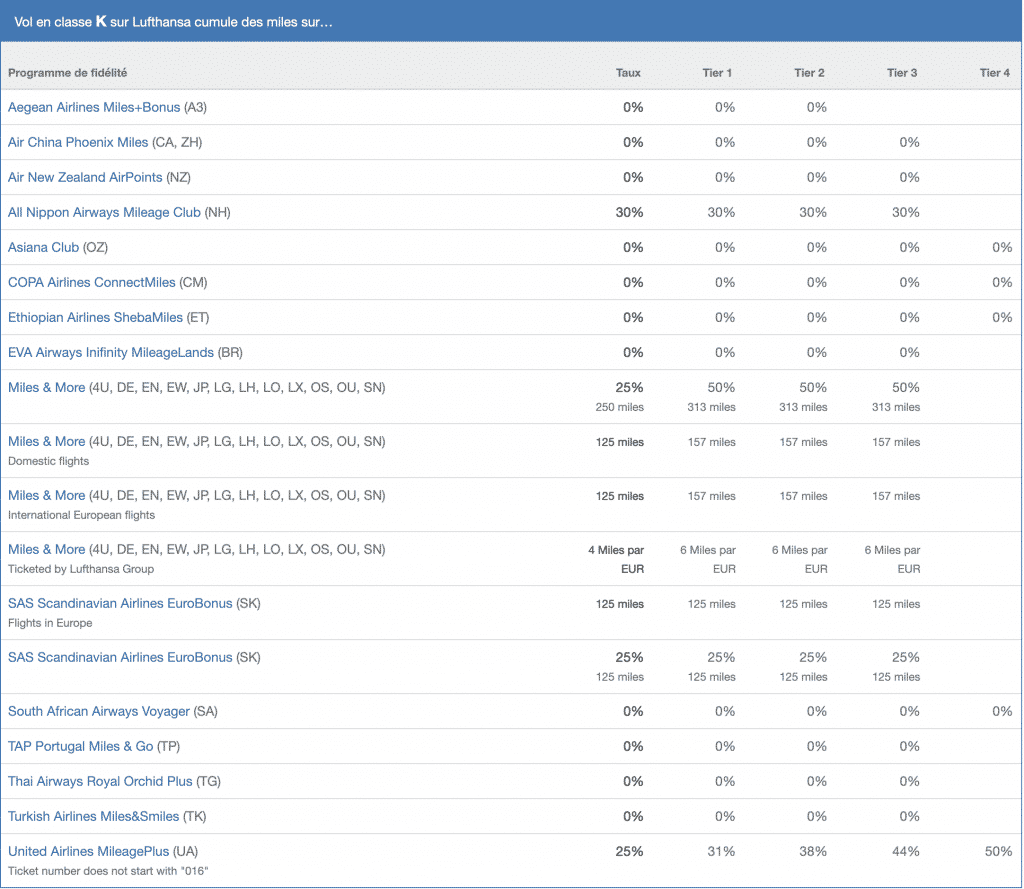Select the 44% Tier 3 value for United Airlines
1024x889 pixels.
coord(906,852)
